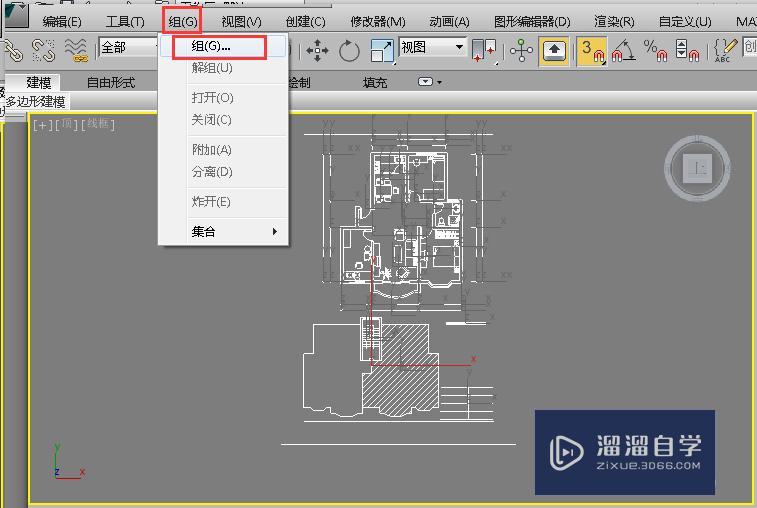Open the 工具(T) menu
The height and width of the screenshot is (508, 757).
pos(125,22)
